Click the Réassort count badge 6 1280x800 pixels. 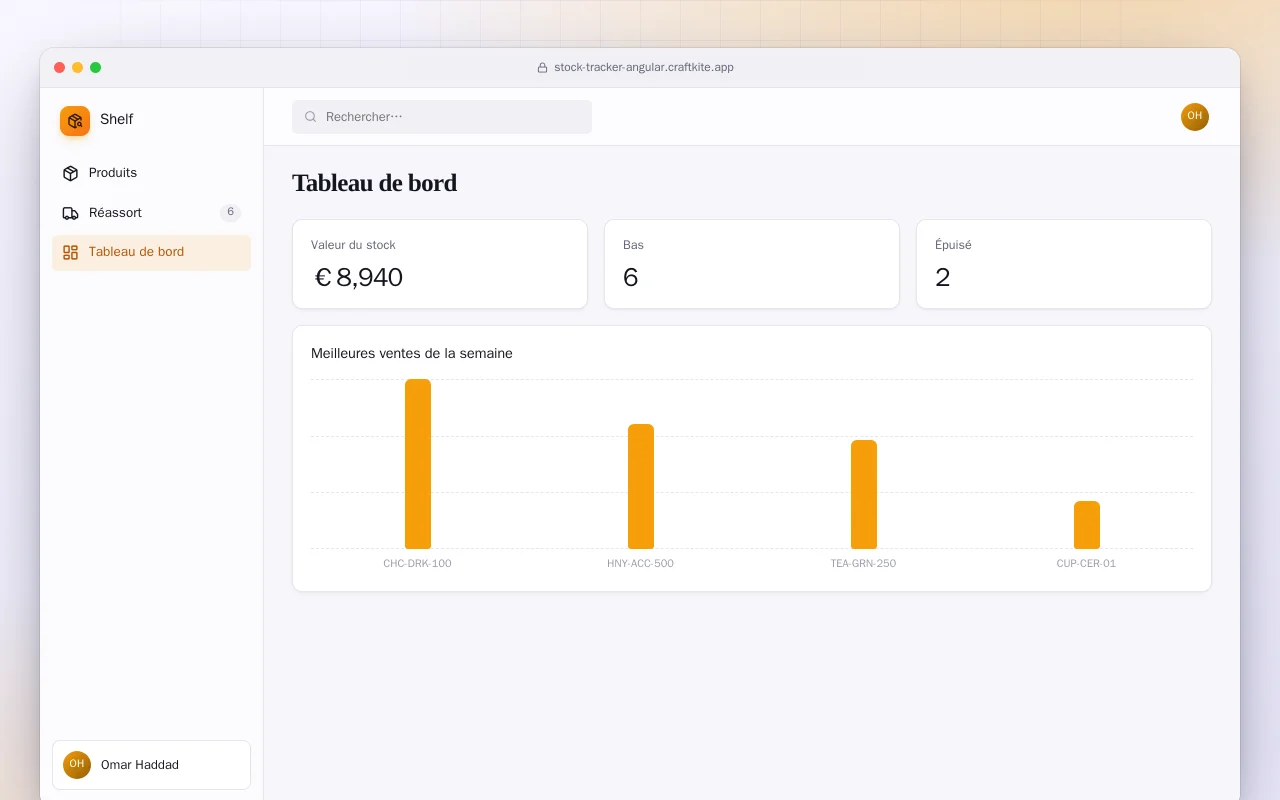click(230, 212)
